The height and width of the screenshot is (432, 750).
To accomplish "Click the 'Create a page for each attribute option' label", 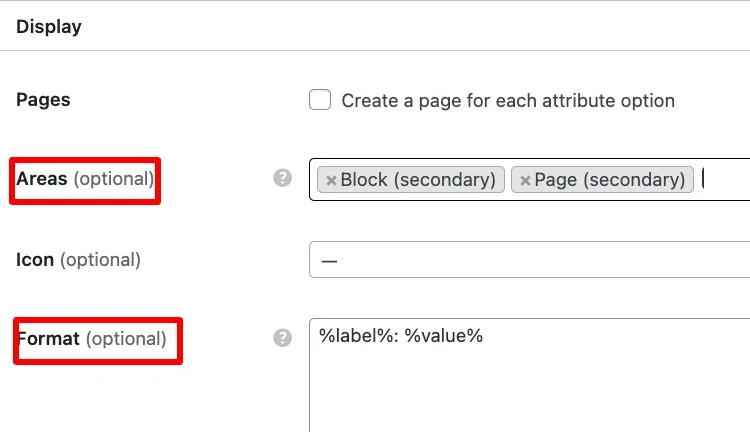I will tap(508, 101).
